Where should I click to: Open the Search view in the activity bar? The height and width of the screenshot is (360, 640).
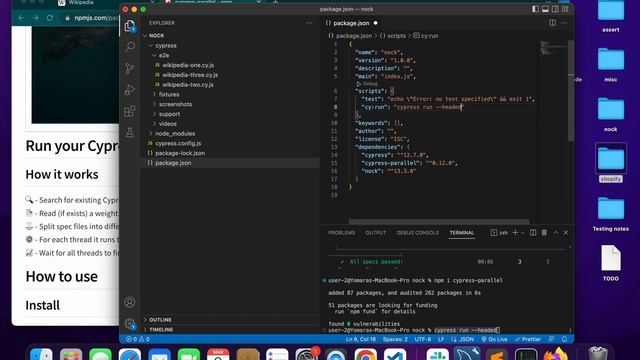point(130,46)
